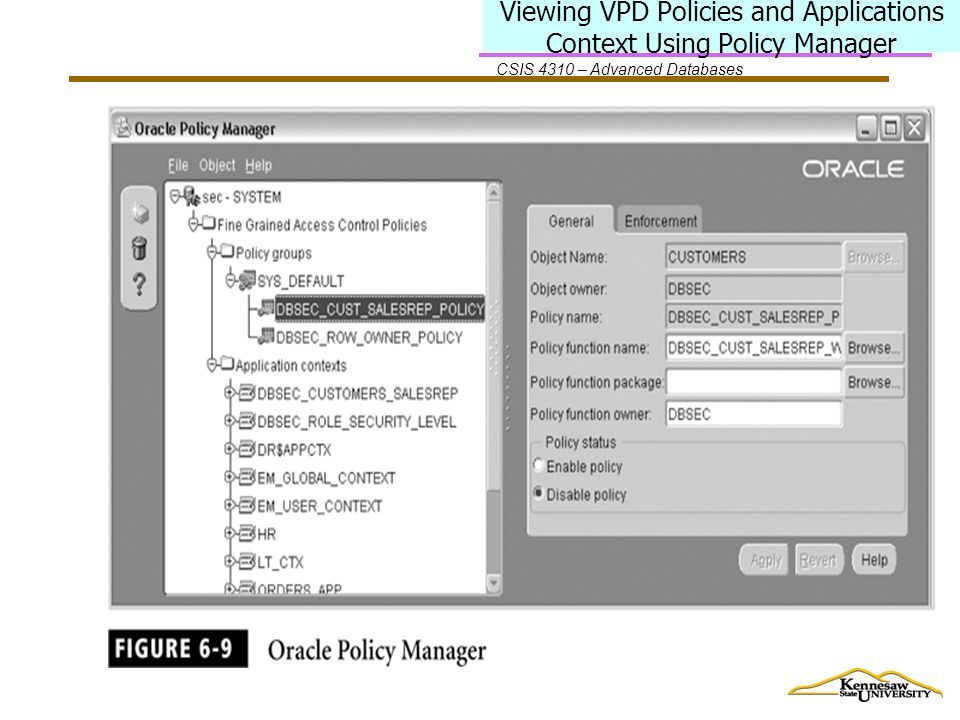Image resolution: width=960 pixels, height=720 pixels.
Task: Click the DR$APPCTX context icon
Action: click(247, 449)
